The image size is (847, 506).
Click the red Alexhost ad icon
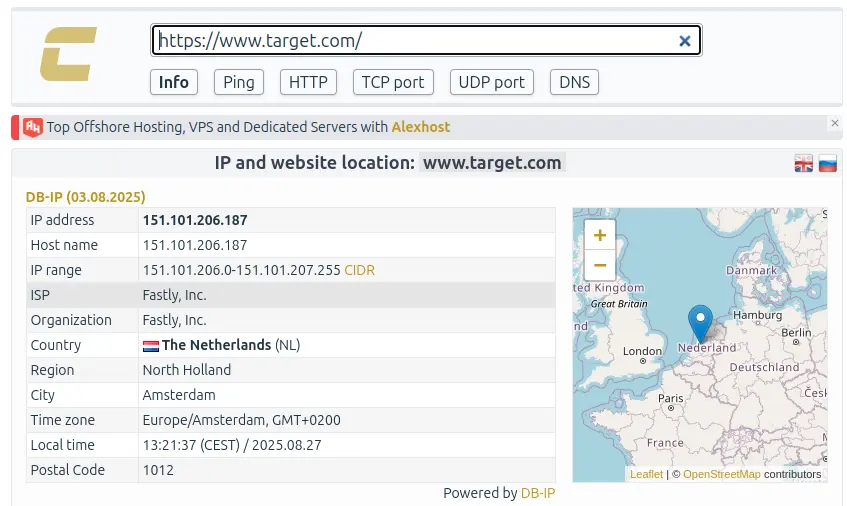(x=33, y=127)
